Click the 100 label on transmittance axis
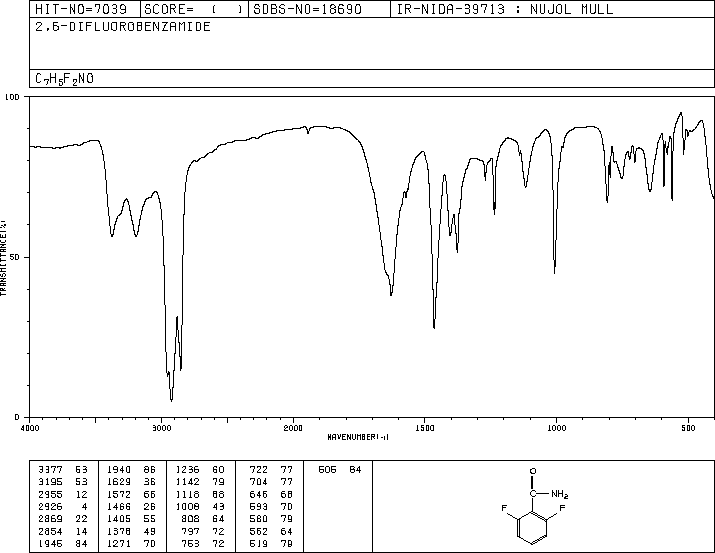 pyautogui.click(x=12, y=97)
